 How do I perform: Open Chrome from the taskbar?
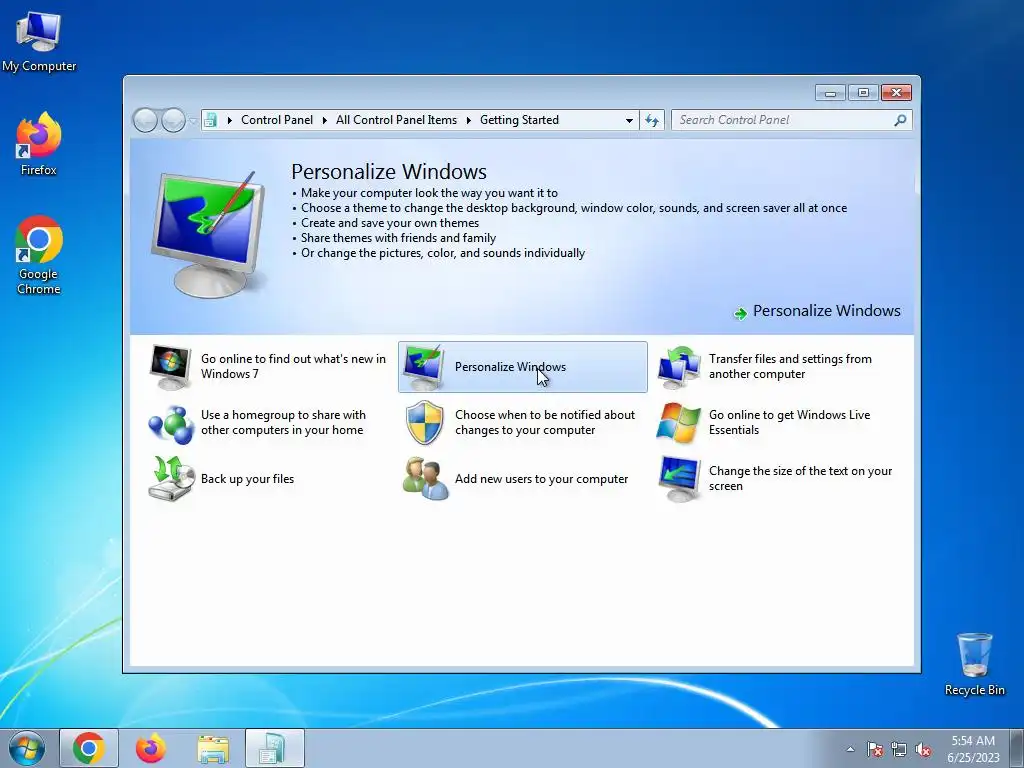coord(89,748)
